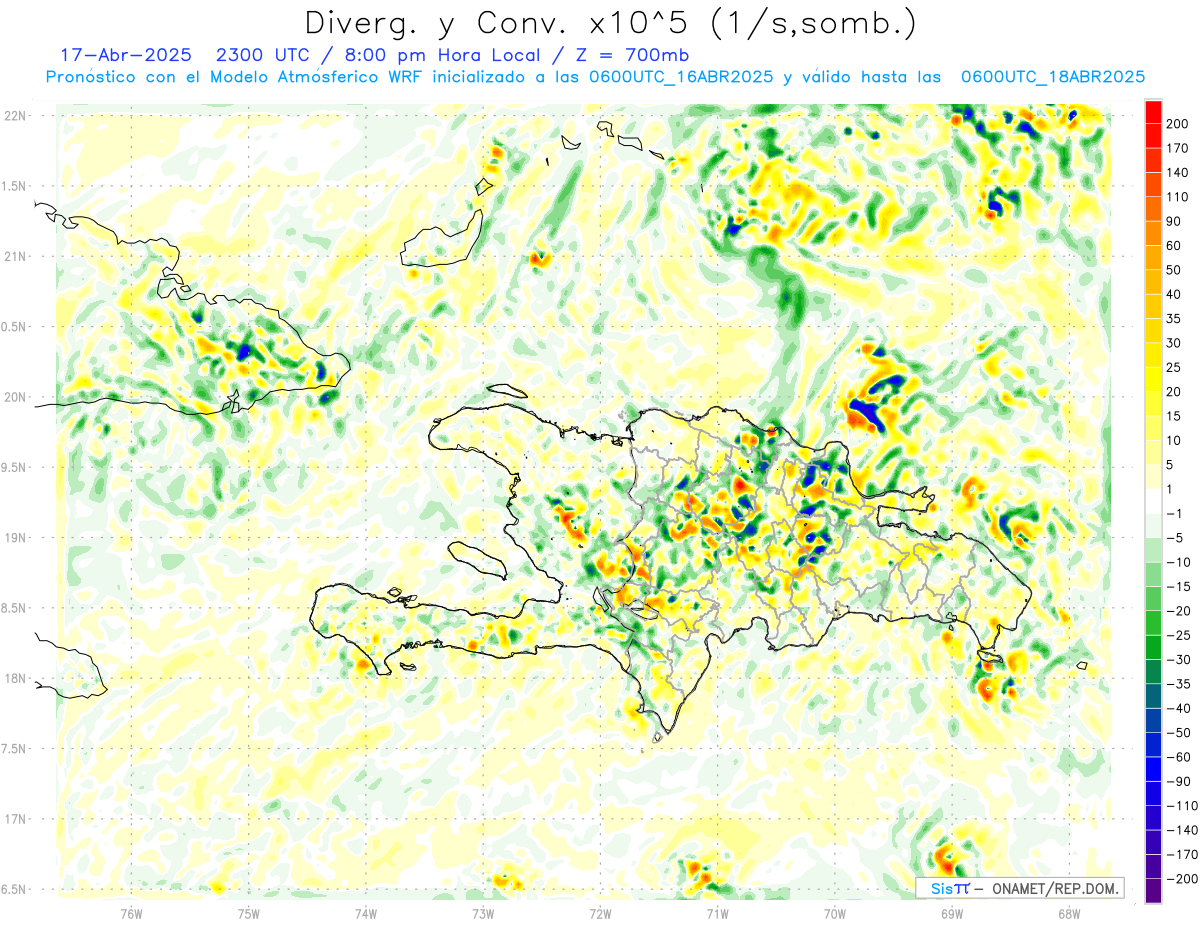Image resolution: width=1200 pixels, height=927 pixels.
Task: Click valid-until time '0600UTC_18ABR2025'
Action: pyautogui.click(x=1052, y=77)
